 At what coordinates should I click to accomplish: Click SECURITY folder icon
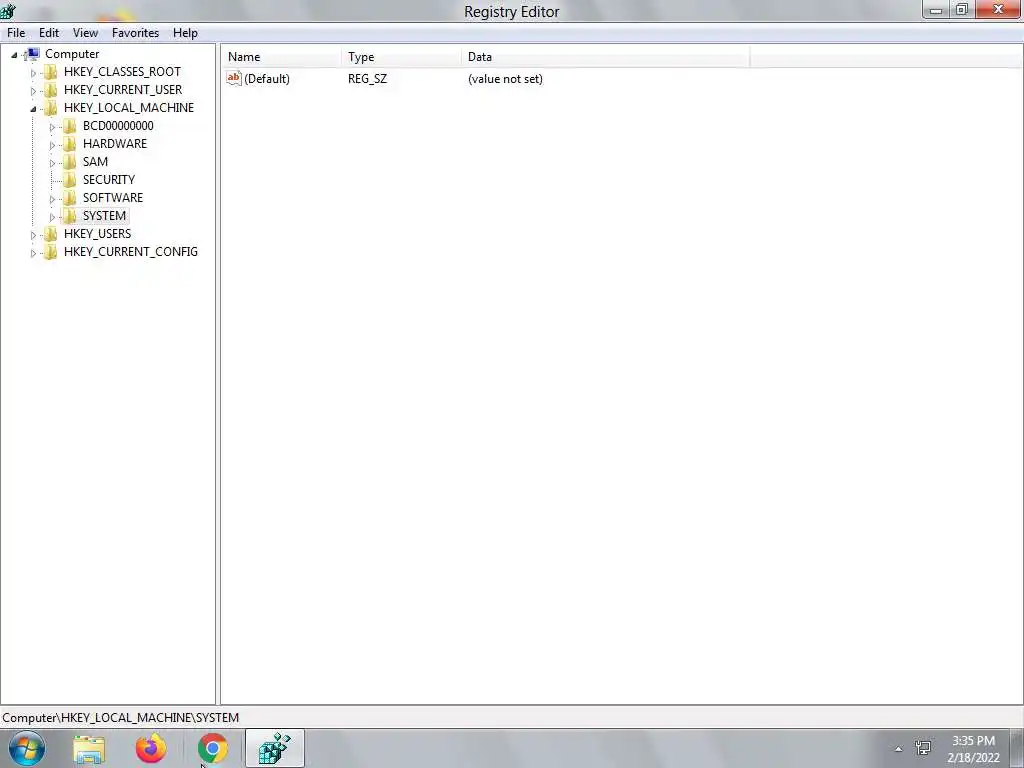click(69, 180)
